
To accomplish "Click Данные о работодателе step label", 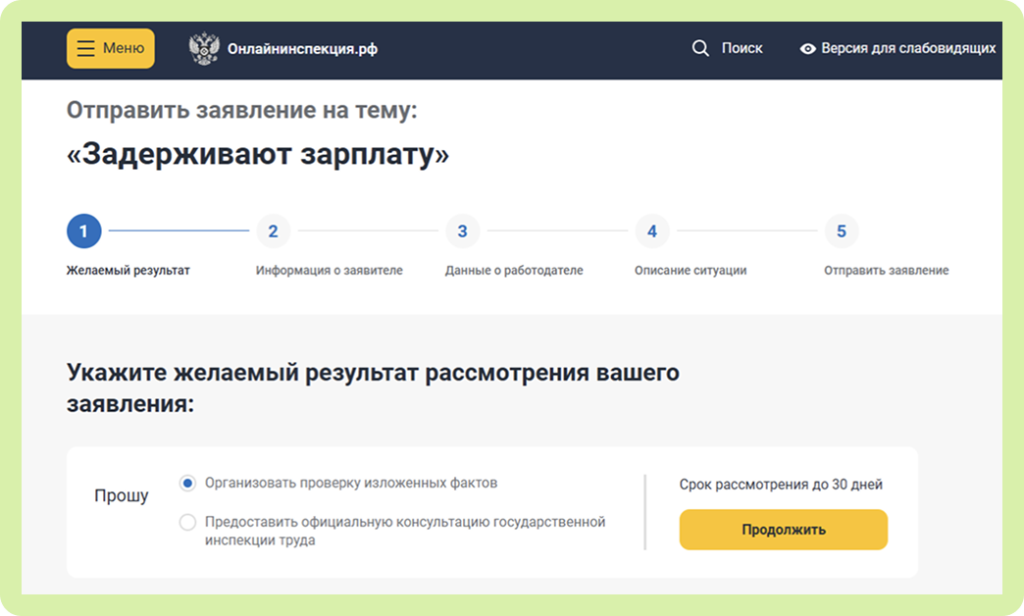I will click(514, 270).
